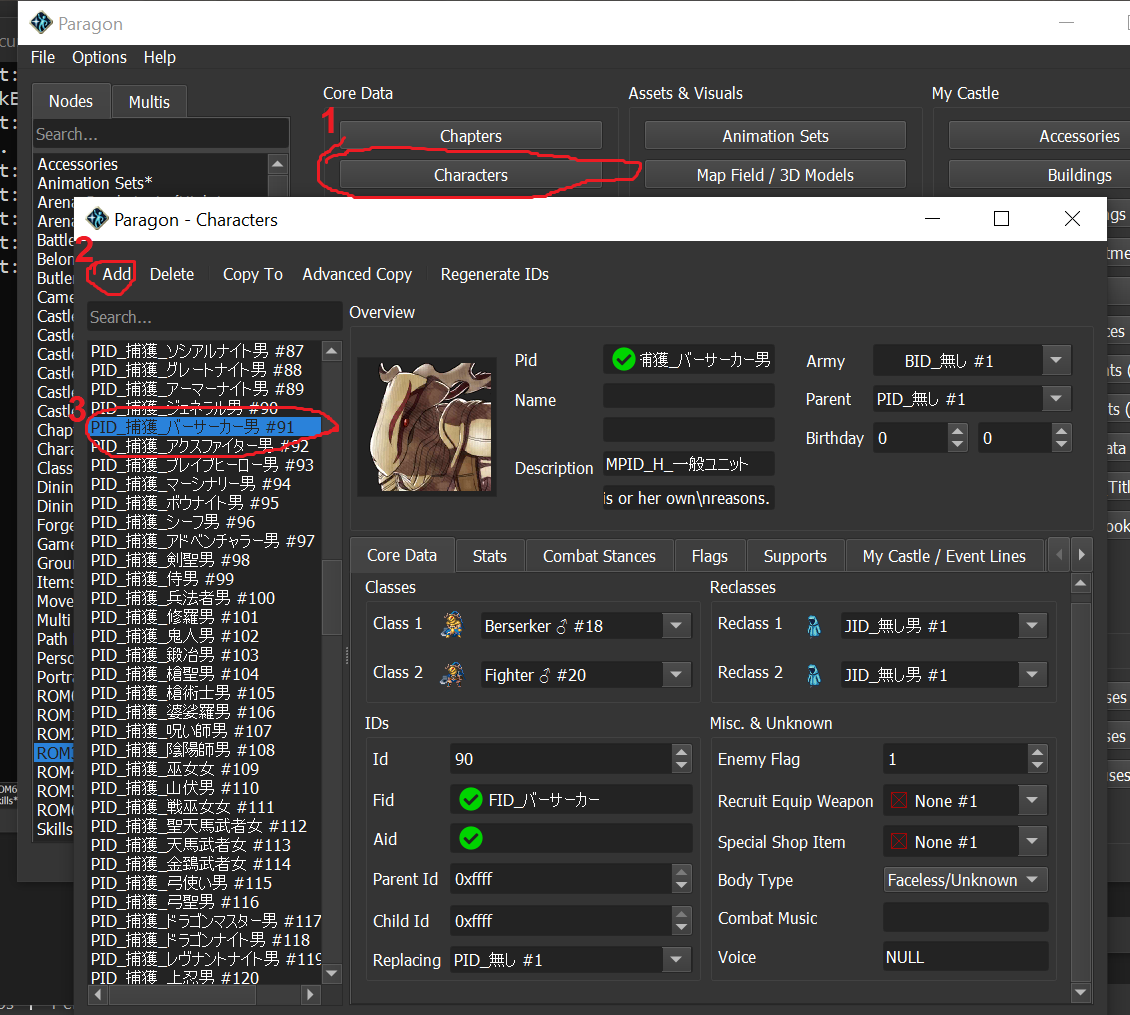Click the Berserker character portrait thumbnail
The width and height of the screenshot is (1130, 1015).
click(x=427, y=427)
